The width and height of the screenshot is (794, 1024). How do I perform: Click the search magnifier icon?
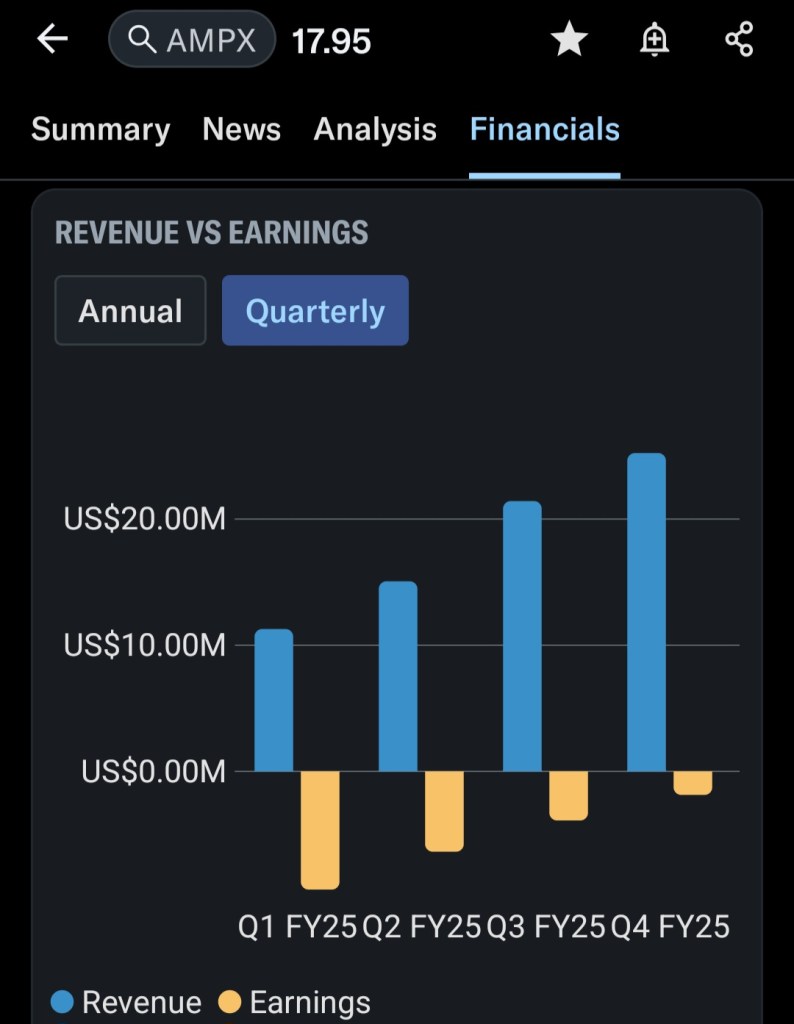point(143,40)
